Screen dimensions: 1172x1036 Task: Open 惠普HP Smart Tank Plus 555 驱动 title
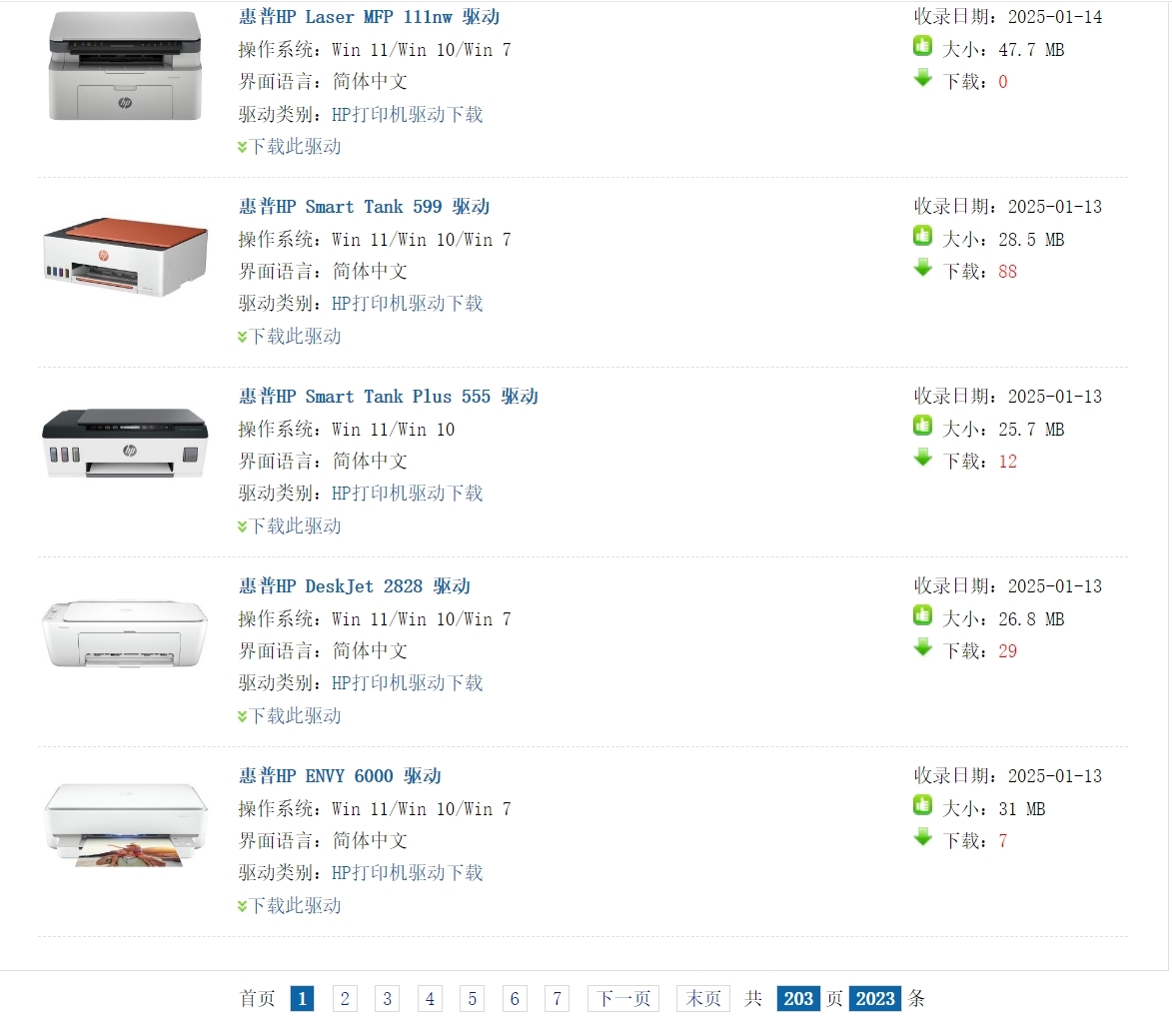[389, 397]
